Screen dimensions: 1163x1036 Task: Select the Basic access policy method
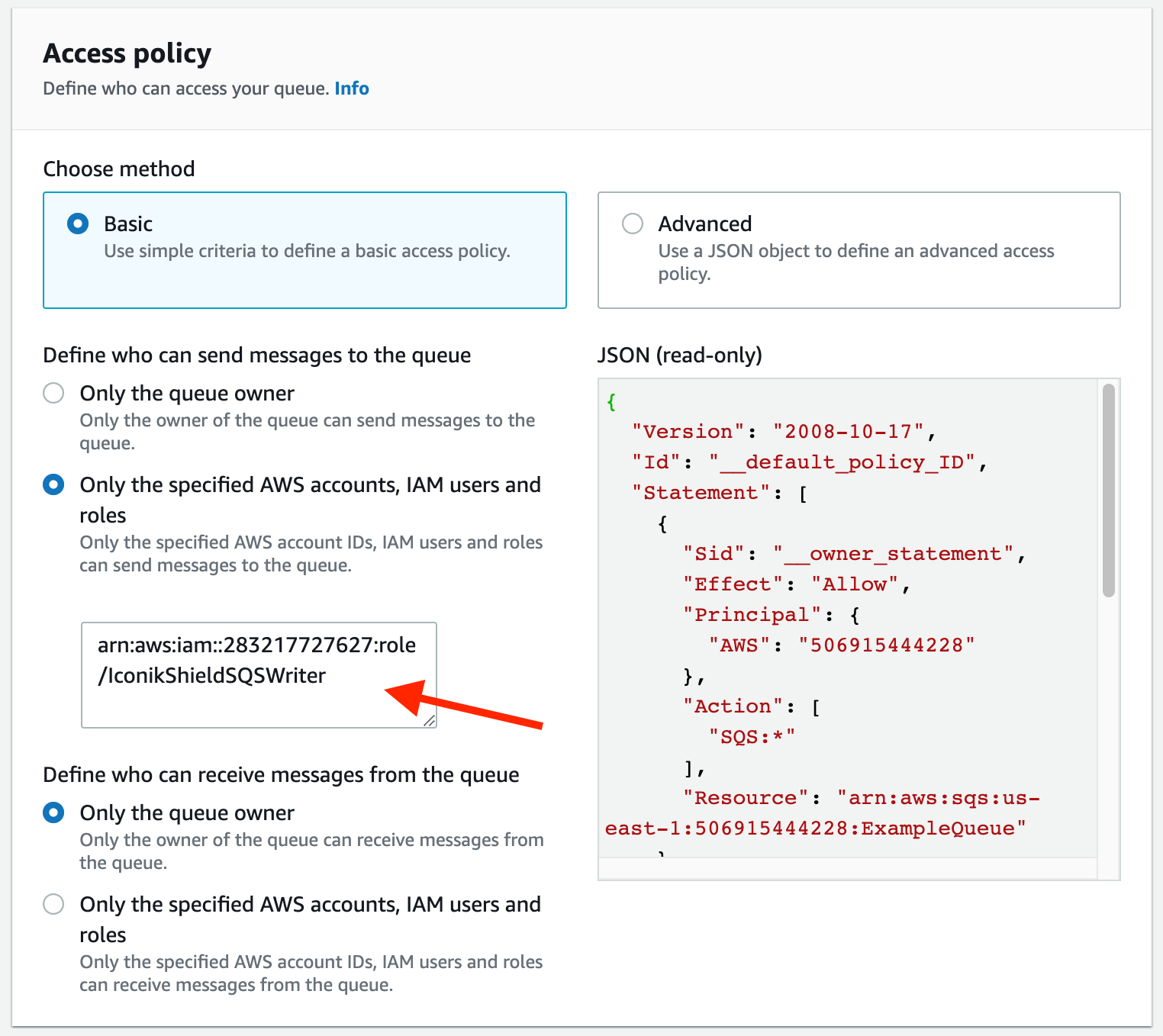click(x=77, y=224)
